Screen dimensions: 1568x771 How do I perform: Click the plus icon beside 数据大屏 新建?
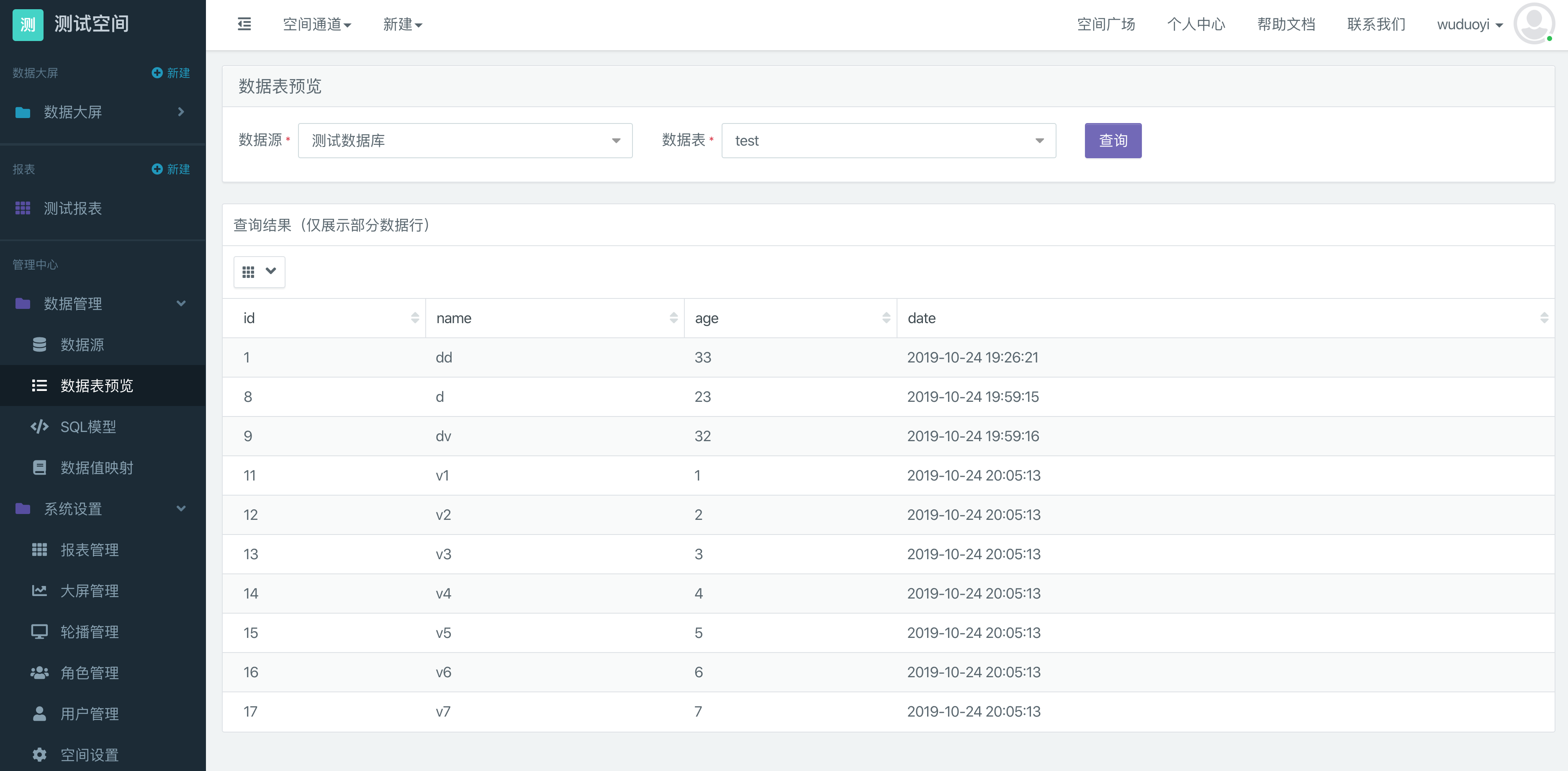coord(157,72)
